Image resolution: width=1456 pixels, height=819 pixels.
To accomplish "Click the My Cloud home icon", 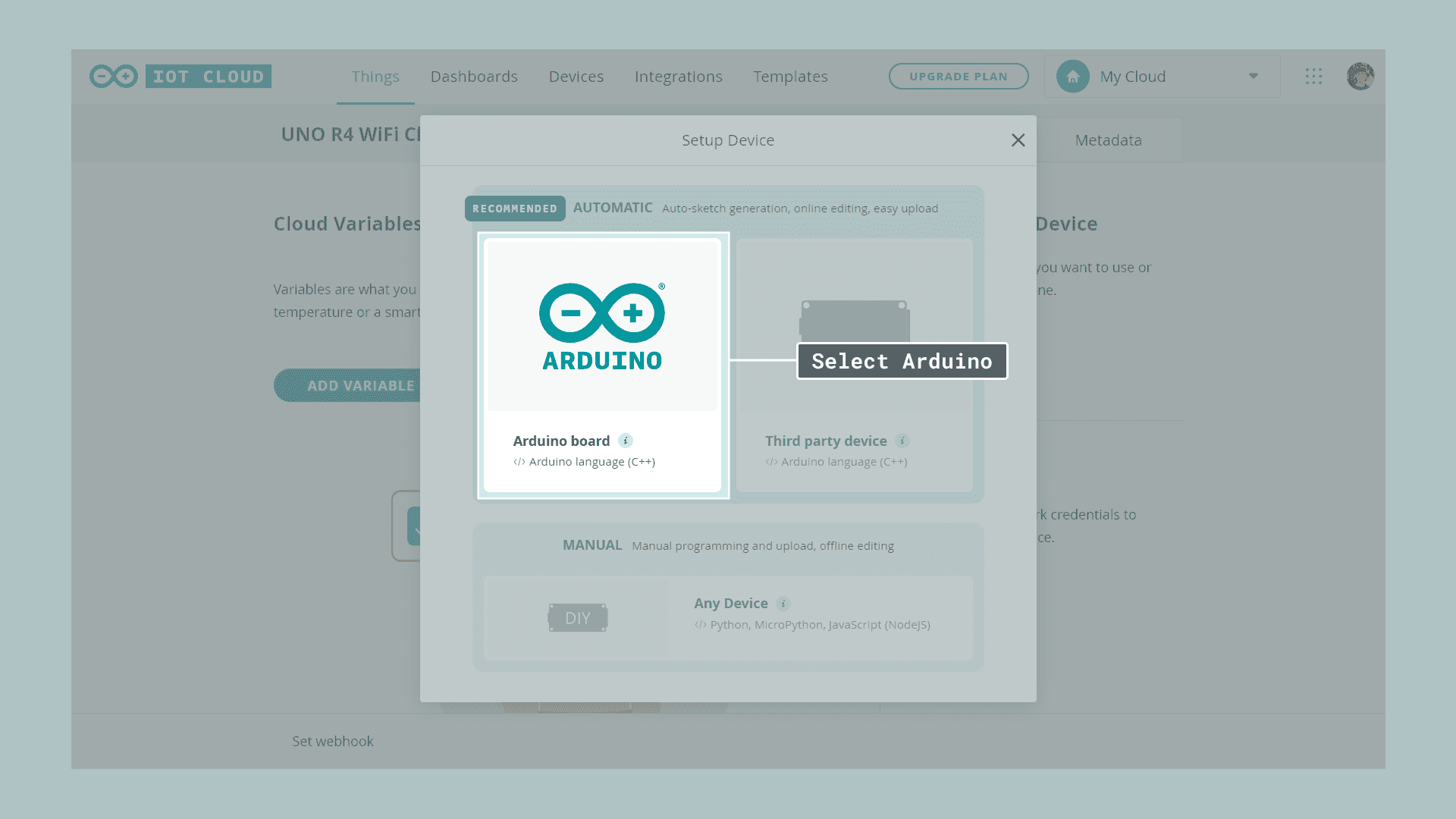I will tap(1073, 77).
